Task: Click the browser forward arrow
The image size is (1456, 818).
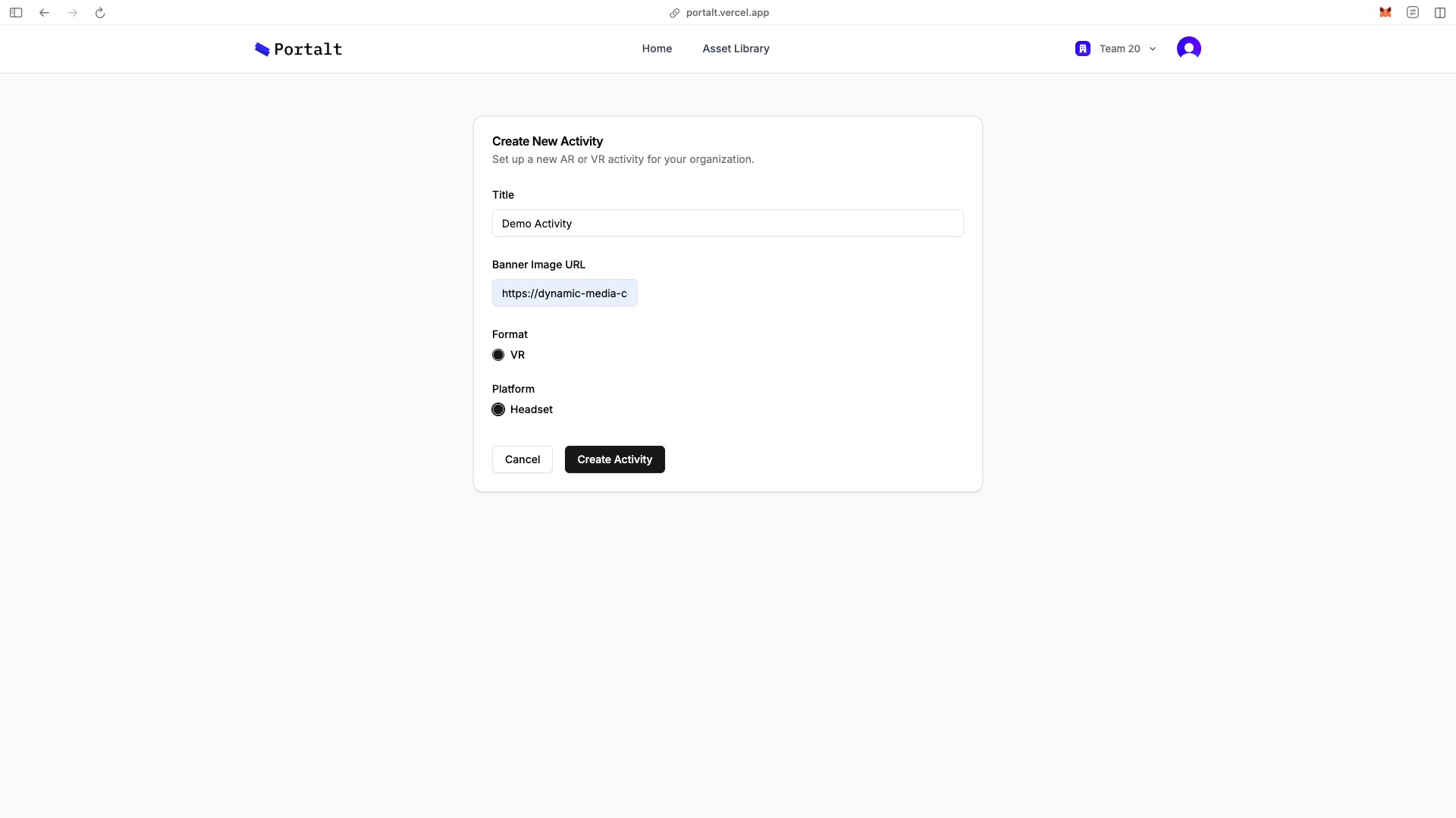Action: (72, 13)
